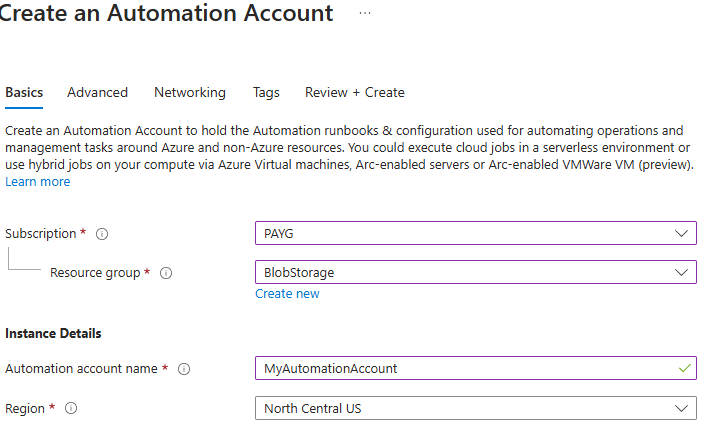The height and width of the screenshot is (438, 711).
Task: Click the Learn more link
Action: (38, 181)
